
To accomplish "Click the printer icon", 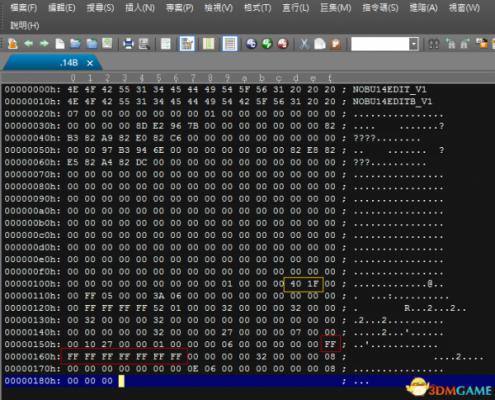I will coord(128,44).
